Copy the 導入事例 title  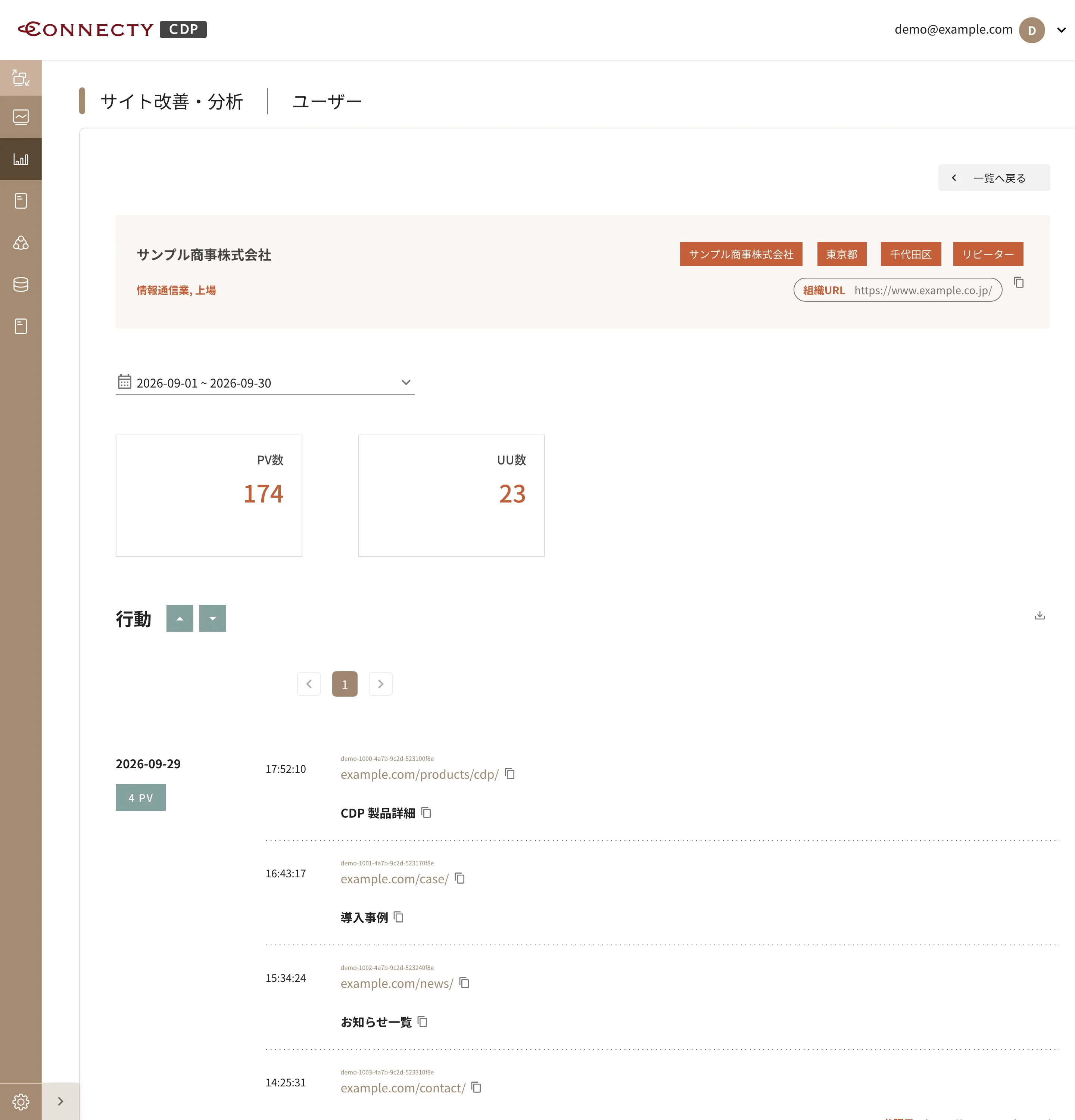(x=399, y=917)
